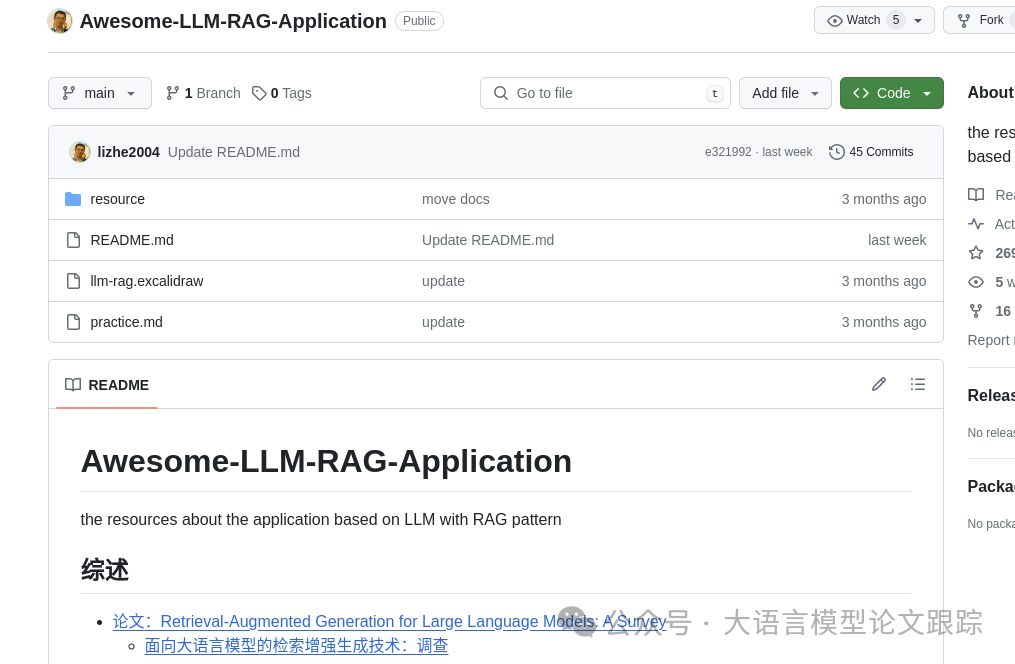Screen dimensions: 1015x664
Task: Toggle Watch on this repository
Action: 853,20
